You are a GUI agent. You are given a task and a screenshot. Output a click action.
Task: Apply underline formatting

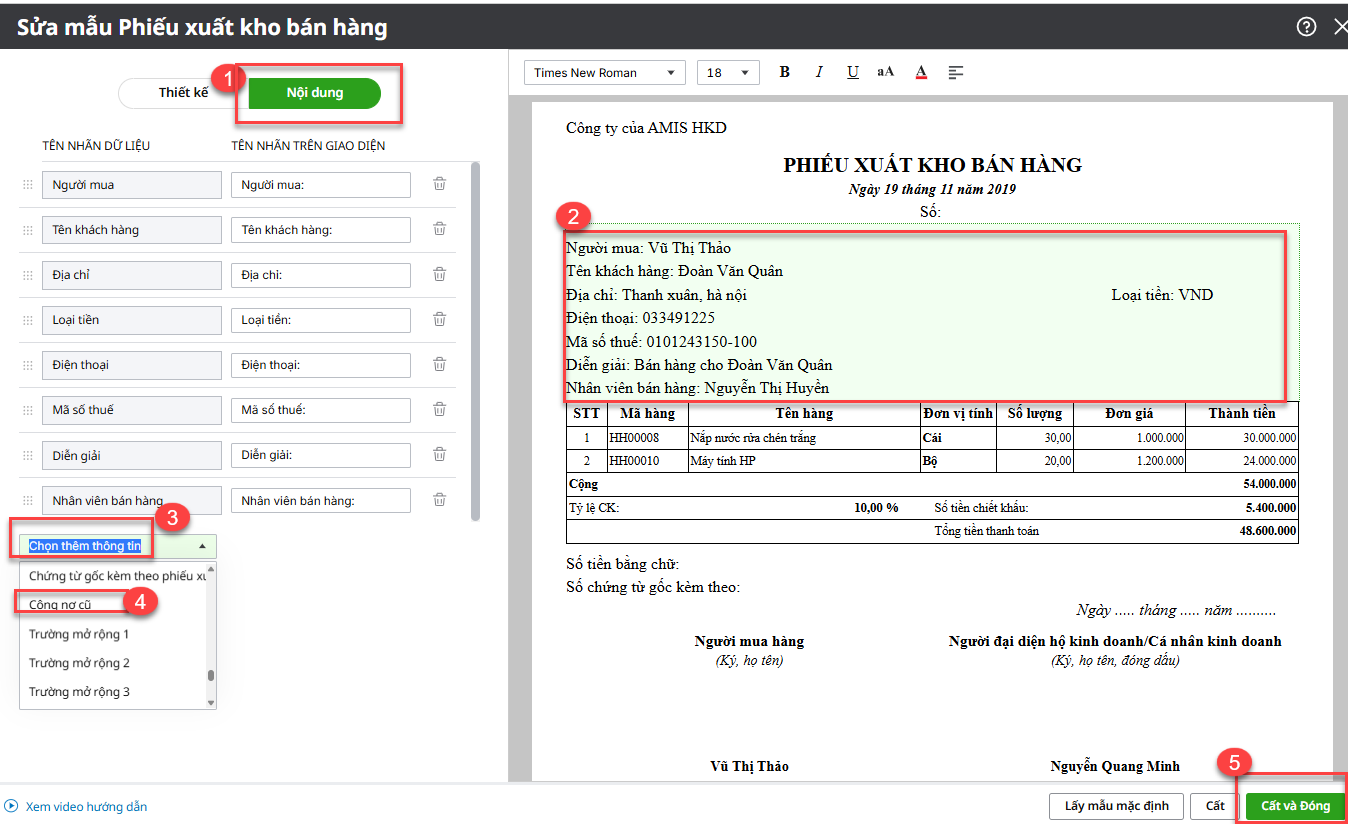pos(853,72)
